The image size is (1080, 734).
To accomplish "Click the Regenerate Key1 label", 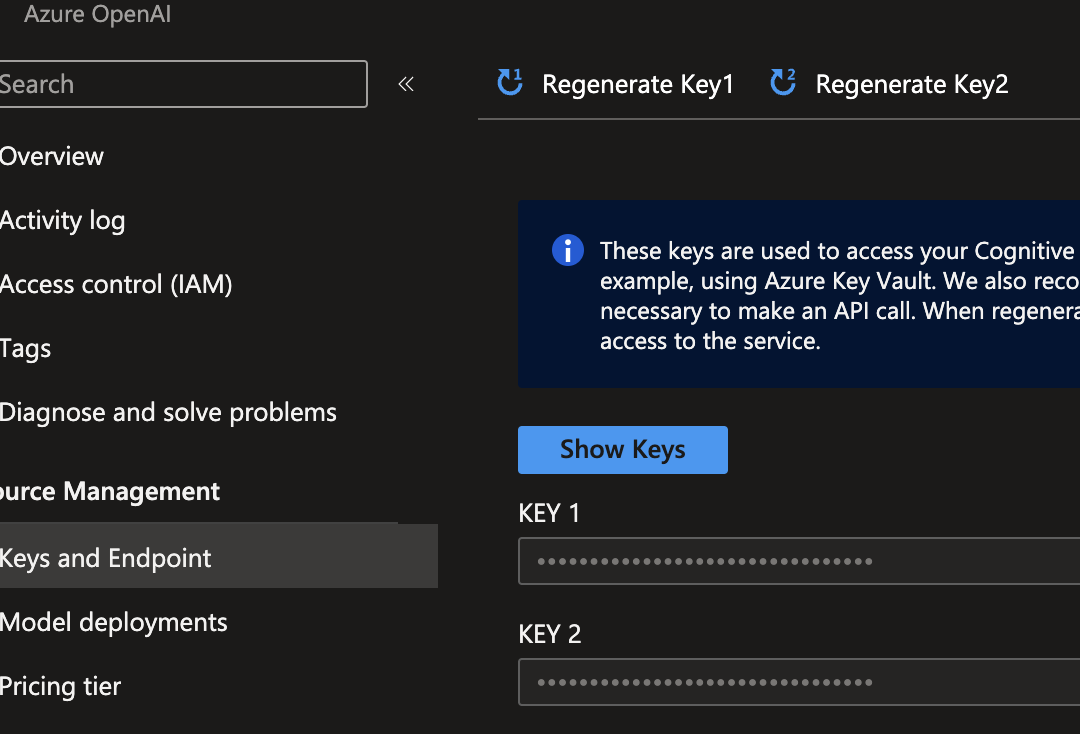I will [x=638, y=84].
